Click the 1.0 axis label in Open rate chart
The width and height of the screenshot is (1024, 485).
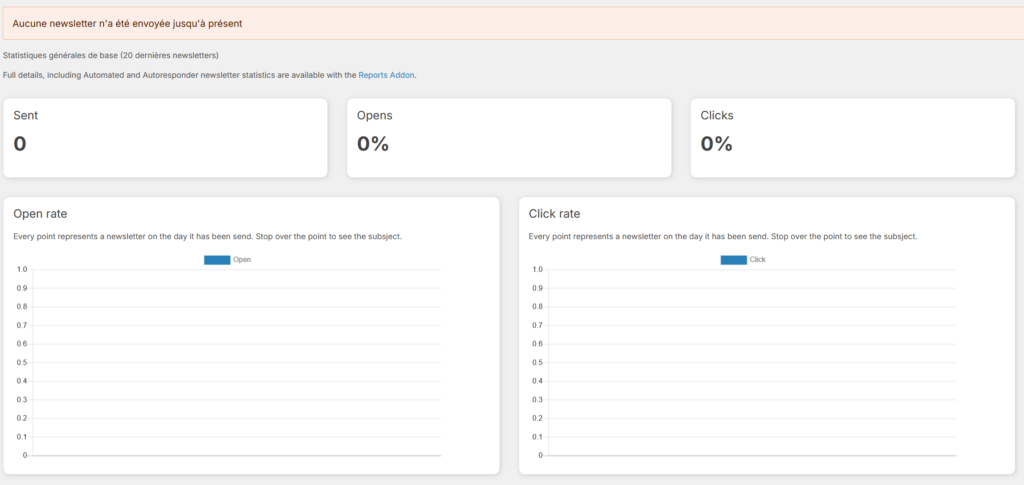tap(21, 269)
